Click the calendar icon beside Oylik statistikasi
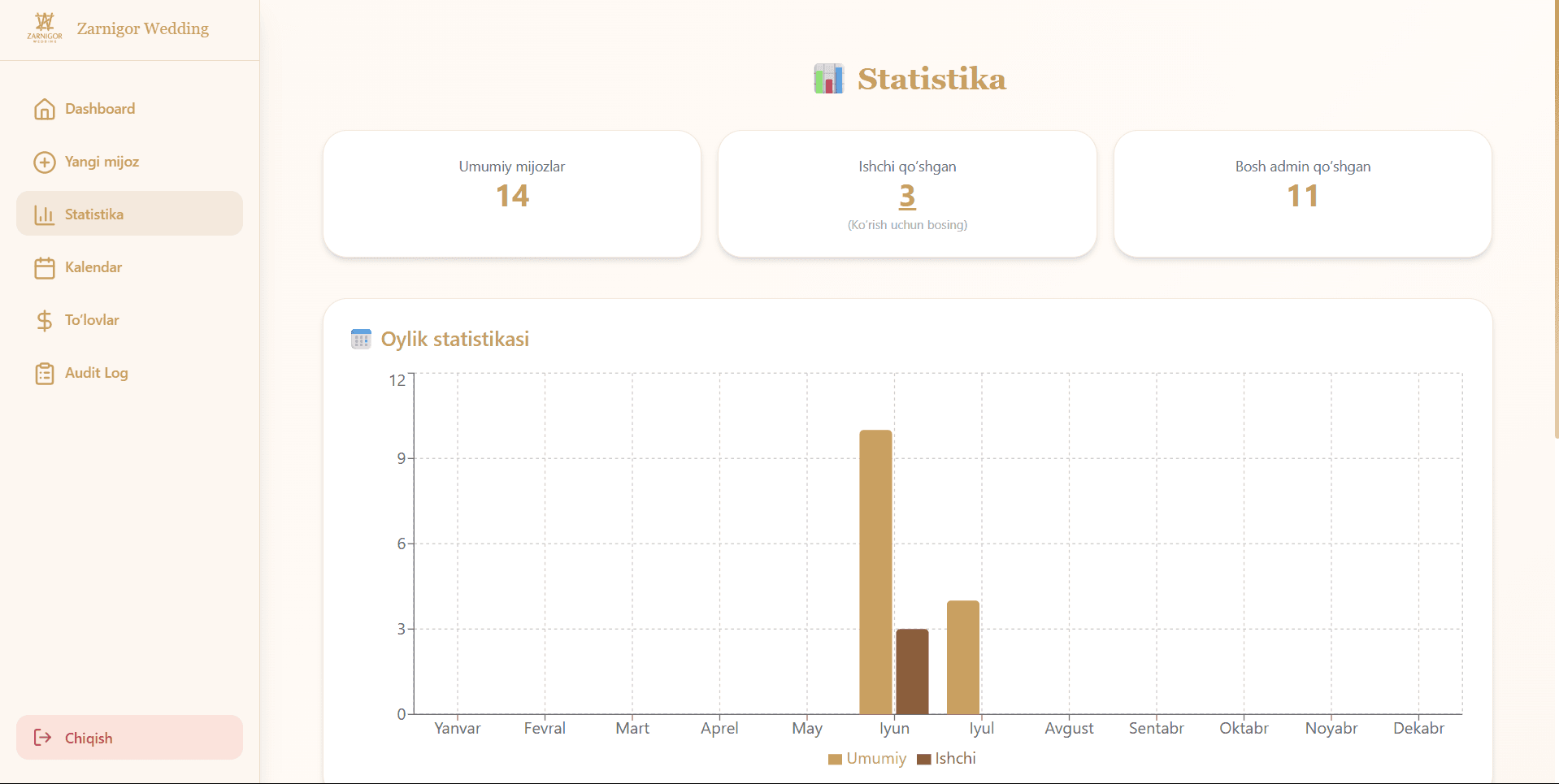This screenshot has width=1559, height=784. (x=361, y=339)
